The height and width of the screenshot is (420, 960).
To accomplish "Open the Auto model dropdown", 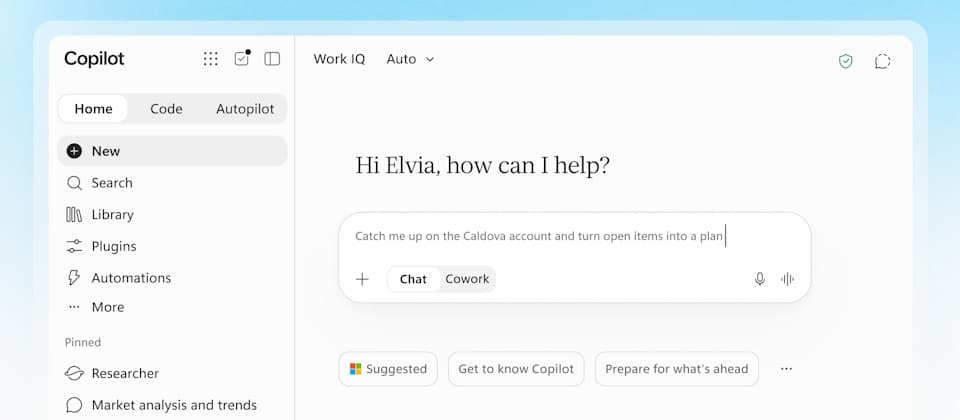I will click(x=410, y=59).
